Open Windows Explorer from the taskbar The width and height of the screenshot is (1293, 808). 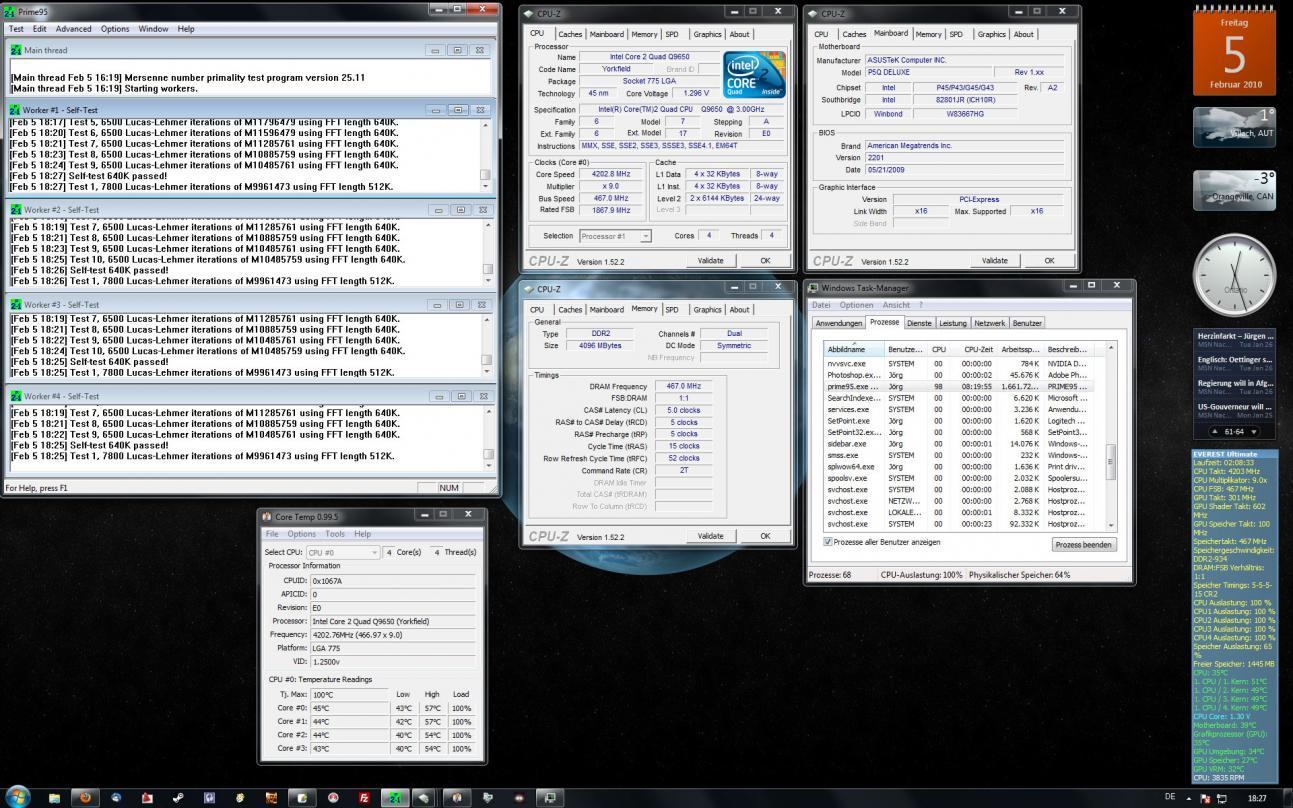[54, 798]
